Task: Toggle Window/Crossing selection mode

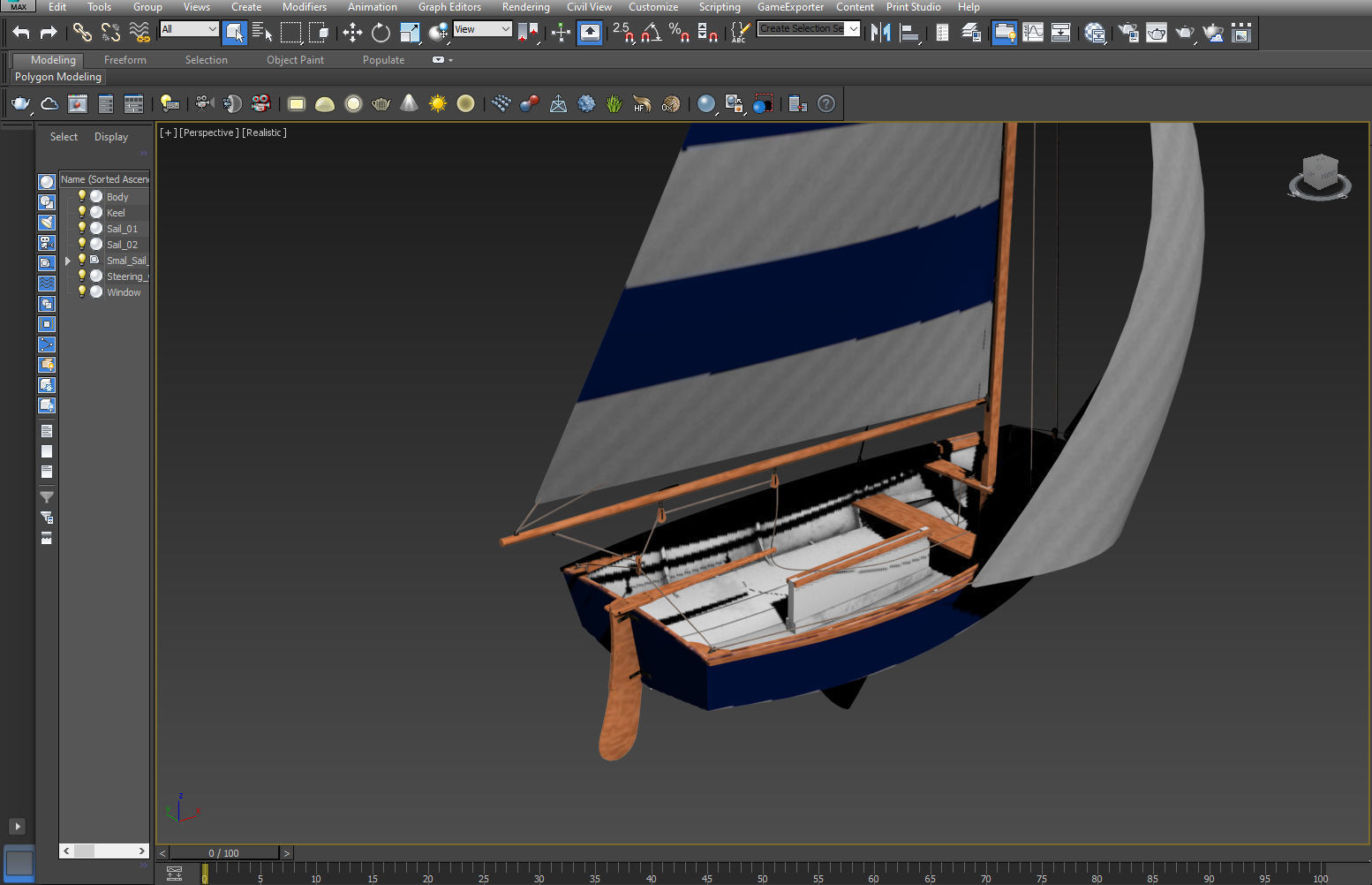Action: pyautogui.click(x=319, y=33)
